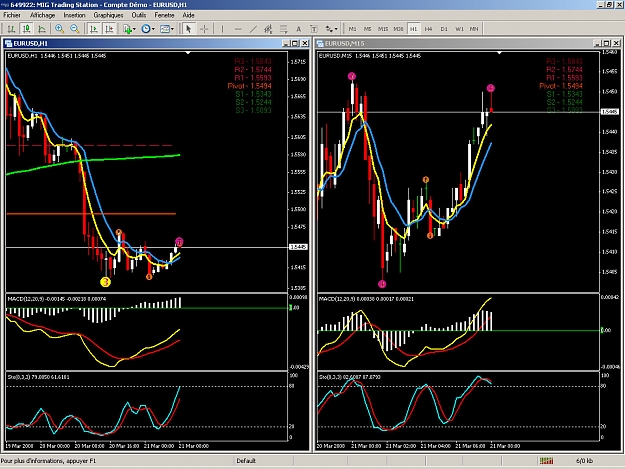
Task: Click the MACD(12,20,5) label in H1 chart
Action: 25,299
